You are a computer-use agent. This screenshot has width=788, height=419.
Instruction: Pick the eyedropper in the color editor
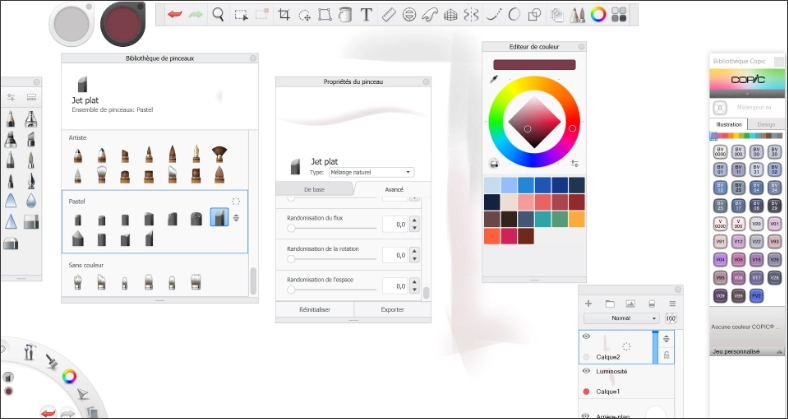(493, 79)
